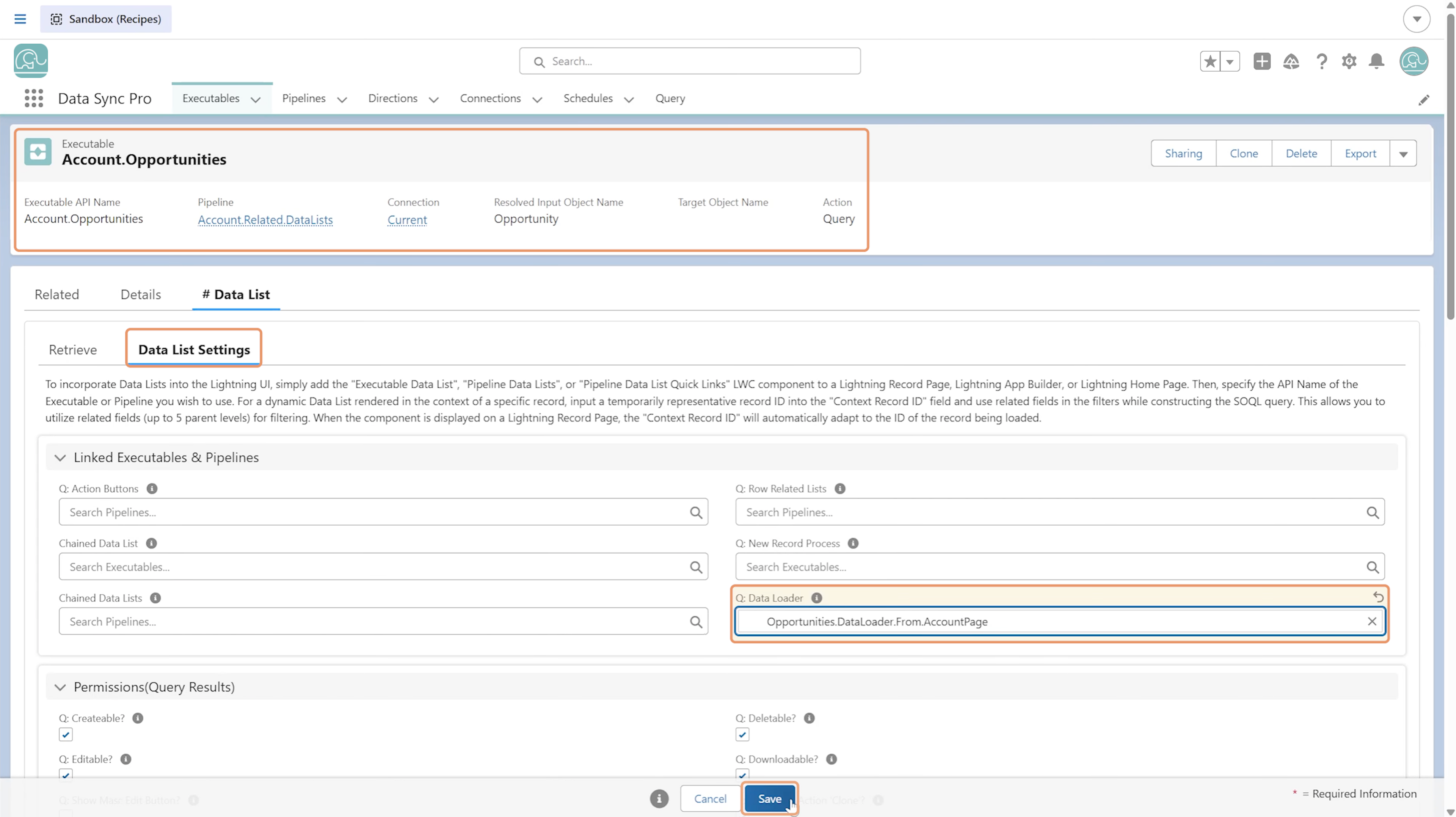Click the Save button
This screenshot has width=1456, height=817.
pyautogui.click(x=769, y=799)
